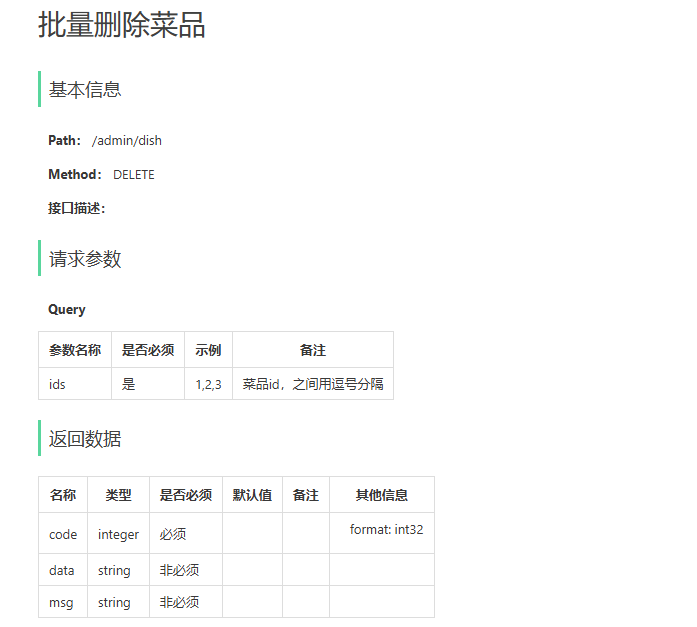
Task: Select the 返回数据 section heading
Action: click(x=85, y=439)
